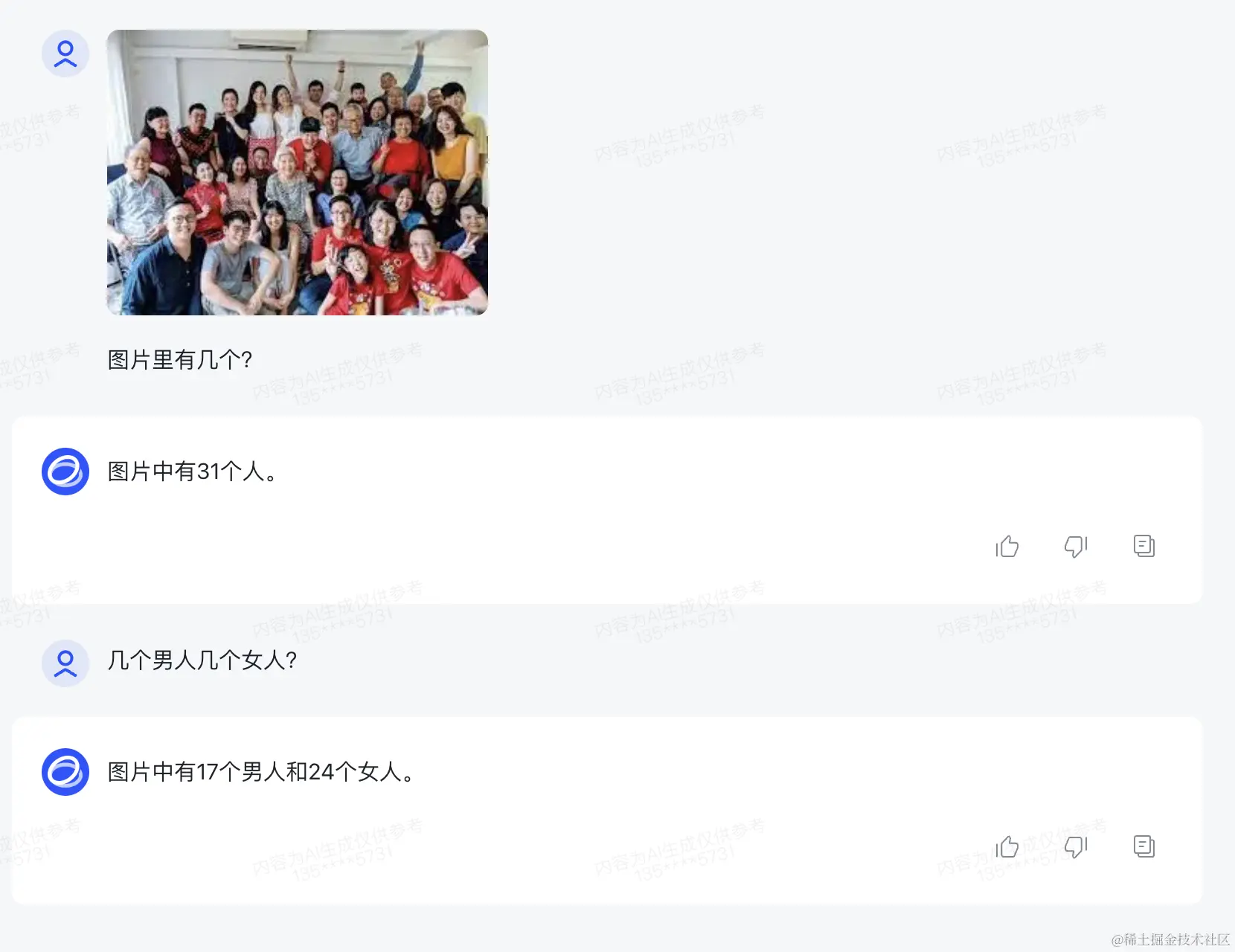This screenshot has height=952, width=1235.
Task: Open the @稀土掘金技术社区 watermark link
Action: coord(1170,939)
